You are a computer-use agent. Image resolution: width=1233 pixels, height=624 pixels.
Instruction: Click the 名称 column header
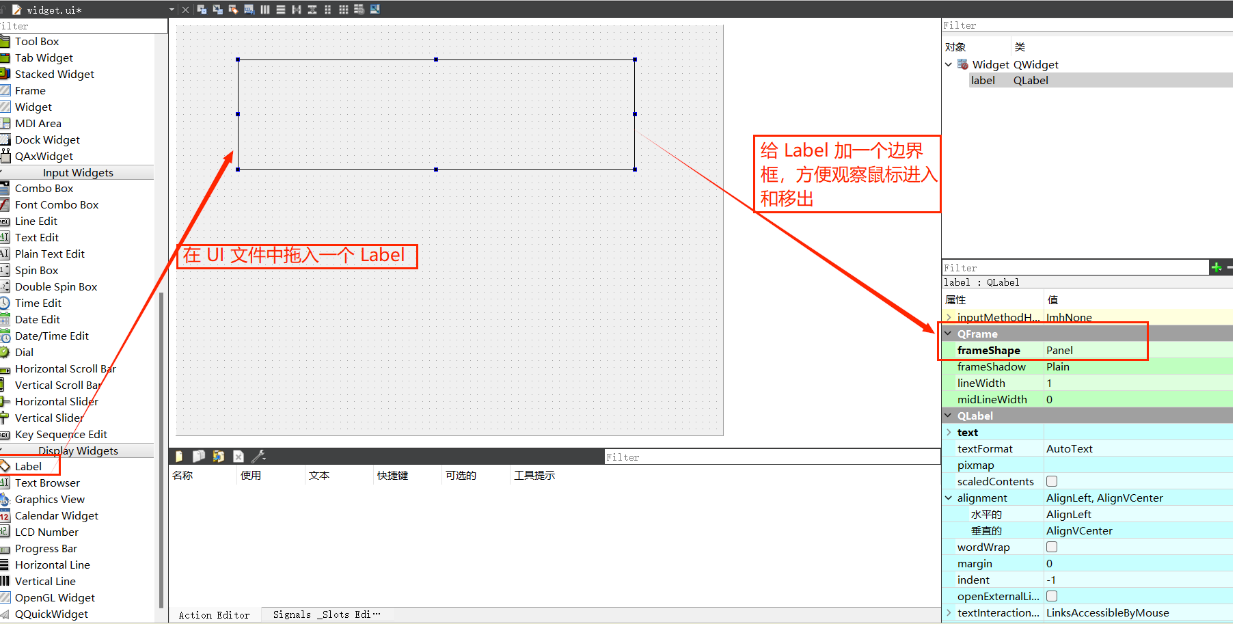(x=182, y=476)
